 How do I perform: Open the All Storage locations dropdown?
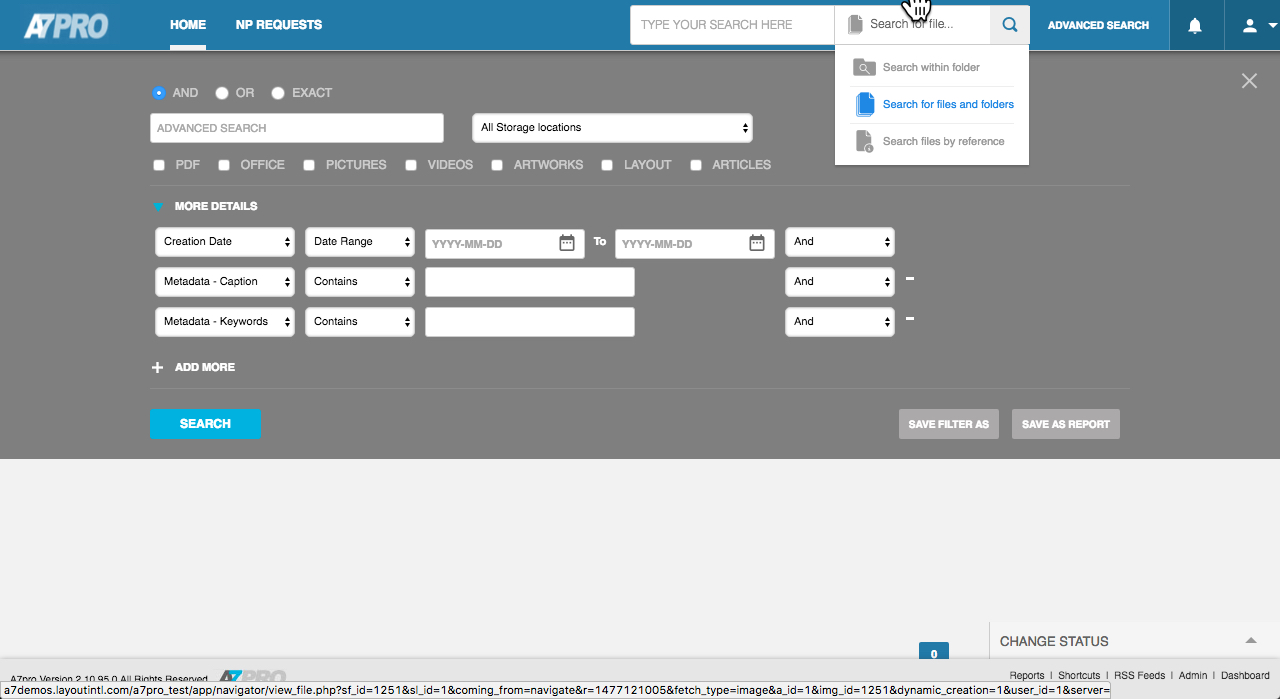click(x=612, y=128)
